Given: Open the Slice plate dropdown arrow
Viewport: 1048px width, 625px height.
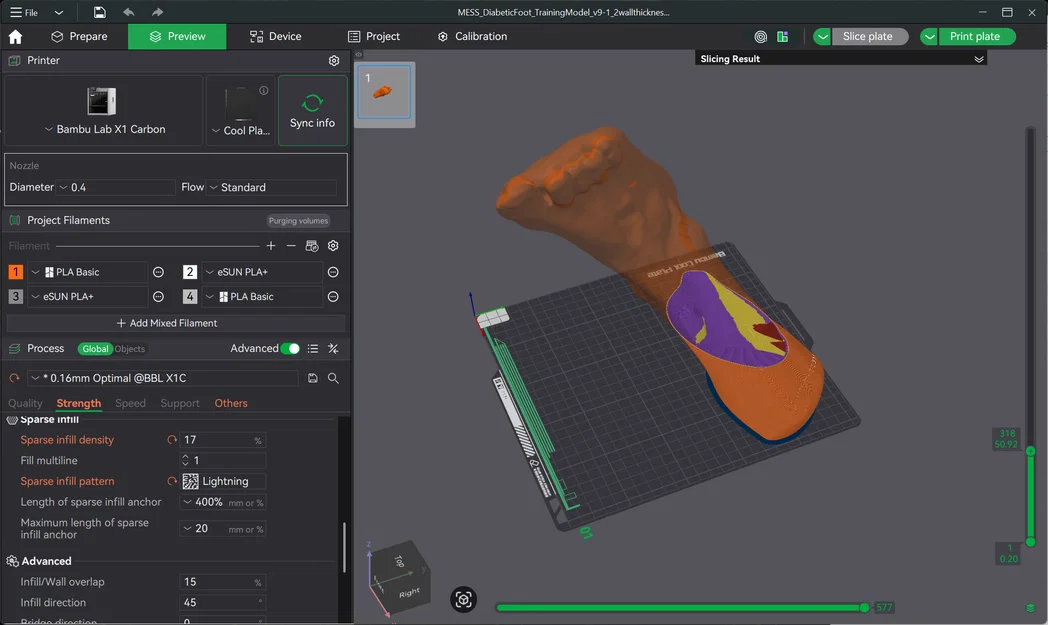Looking at the screenshot, I should 822,37.
